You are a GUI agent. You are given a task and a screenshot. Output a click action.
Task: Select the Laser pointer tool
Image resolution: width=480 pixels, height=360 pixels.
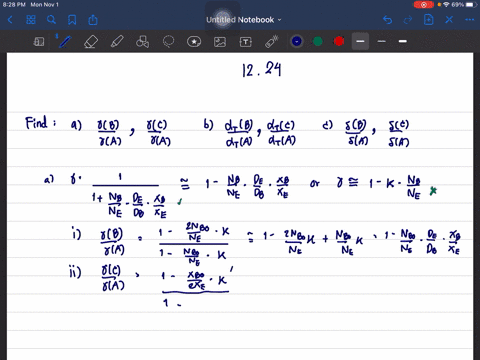[272, 42]
